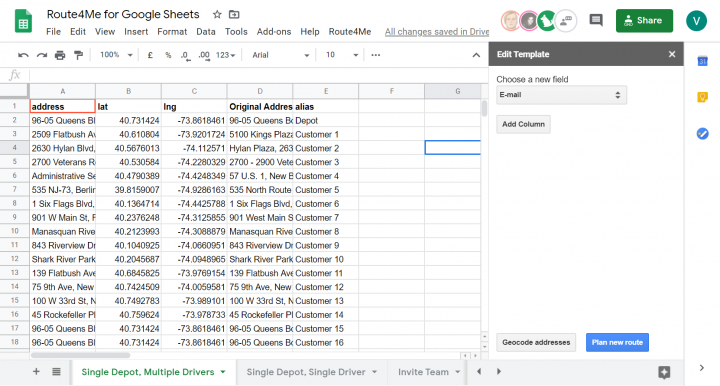Viewport: 720px width, 386px height.
Task: Open the font size 10 dropdown
Action: point(341,55)
